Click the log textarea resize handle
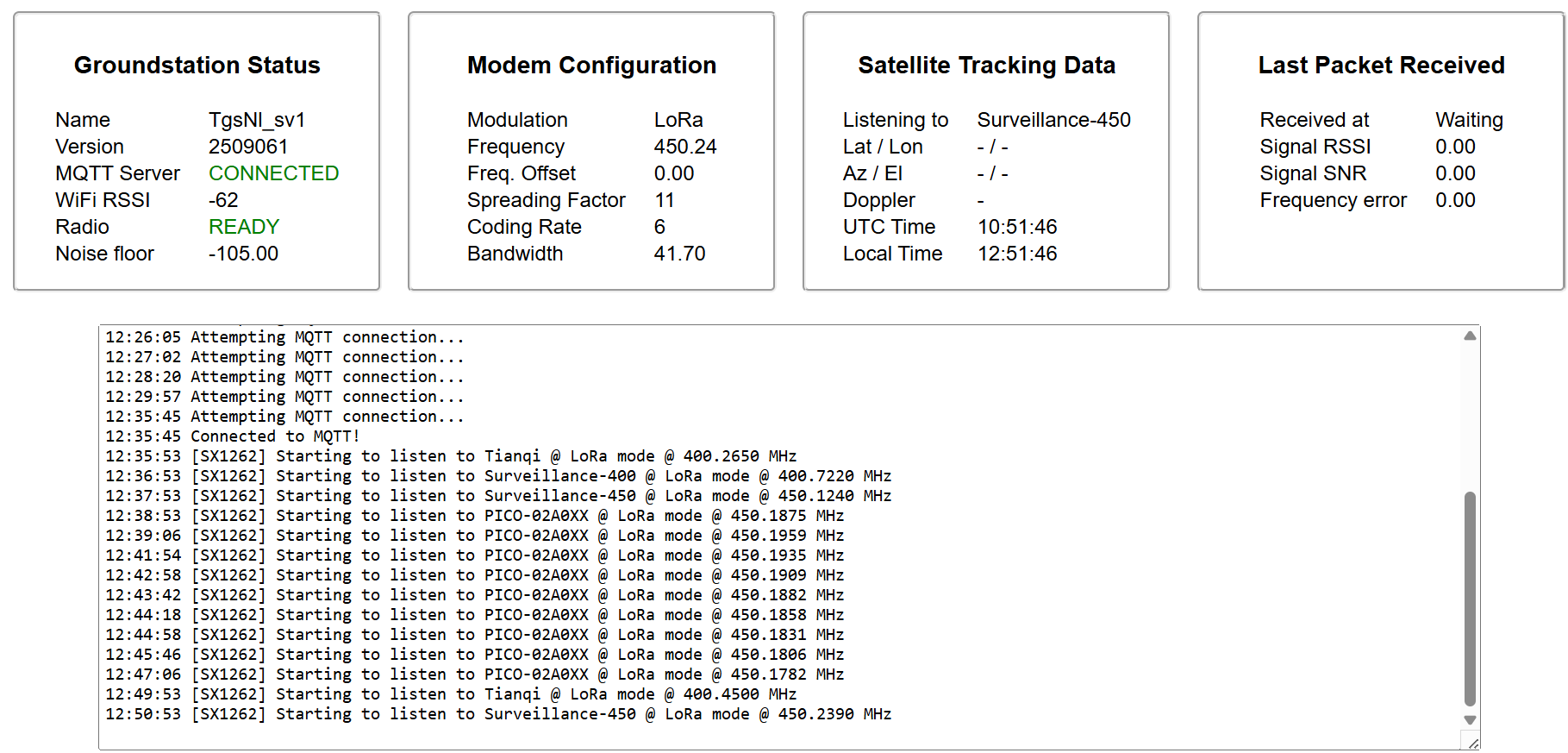Viewport: 1568px width, 753px height. 1472,743
